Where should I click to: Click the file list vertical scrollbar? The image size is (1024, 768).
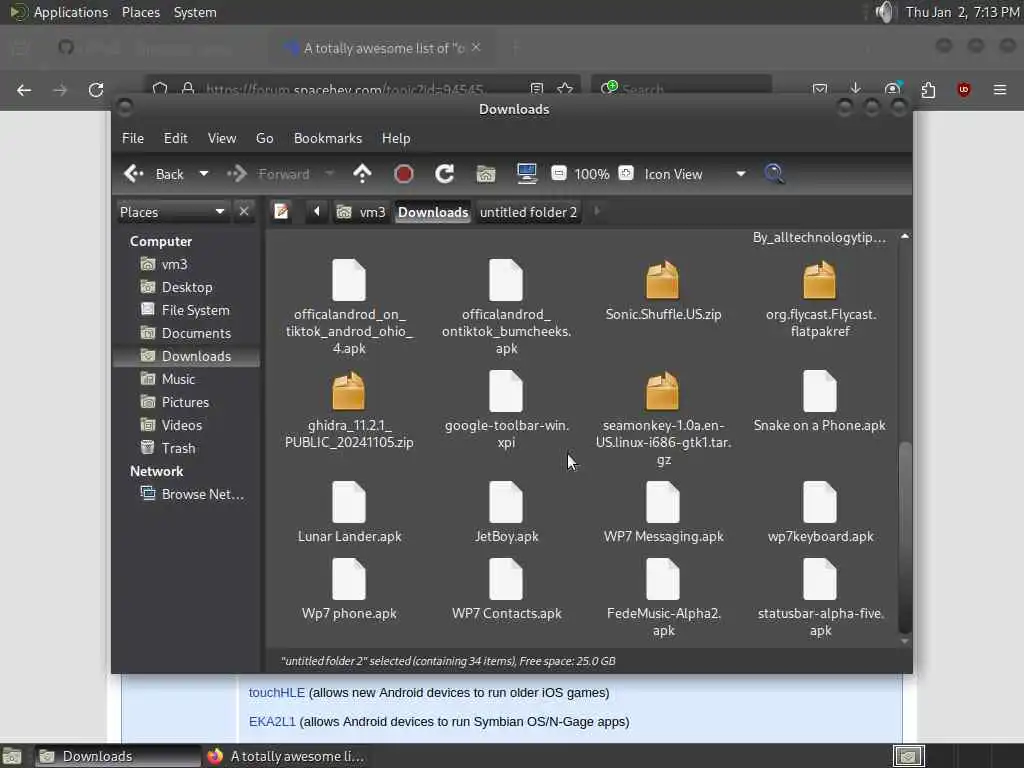click(904, 537)
